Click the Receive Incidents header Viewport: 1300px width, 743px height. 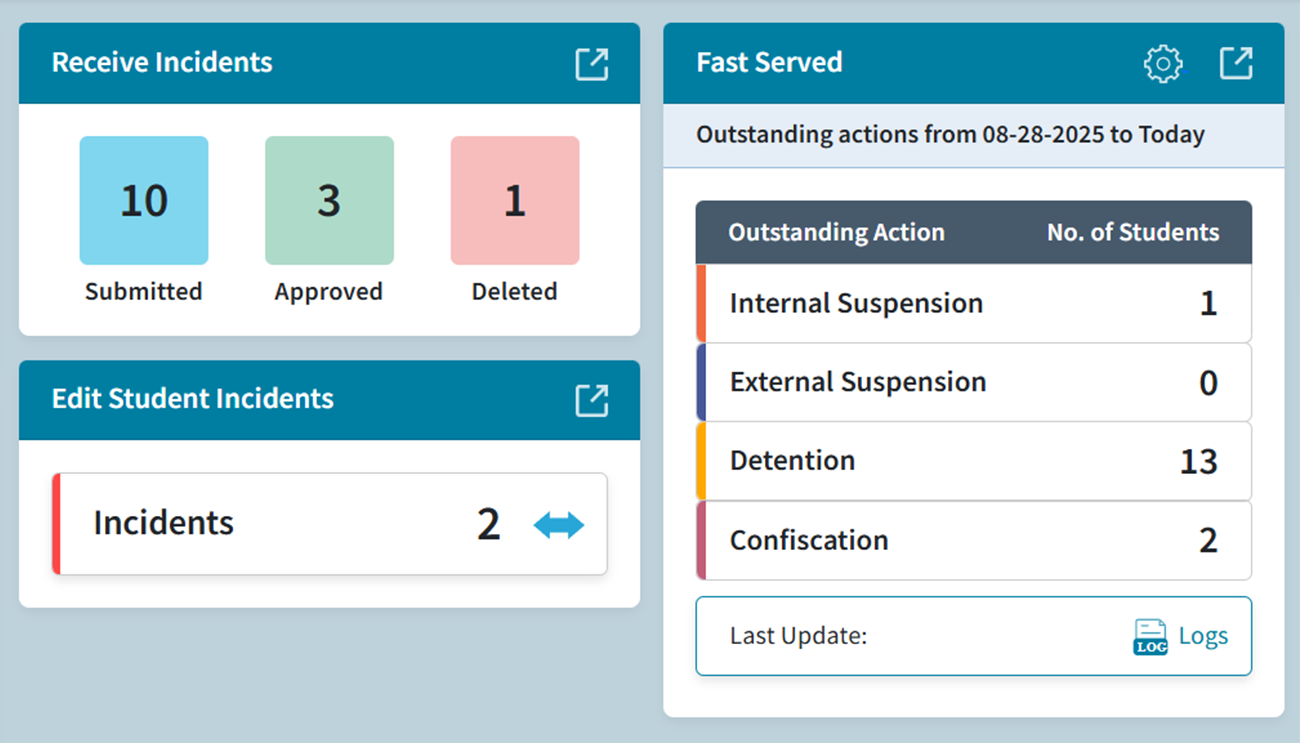(x=162, y=62)
